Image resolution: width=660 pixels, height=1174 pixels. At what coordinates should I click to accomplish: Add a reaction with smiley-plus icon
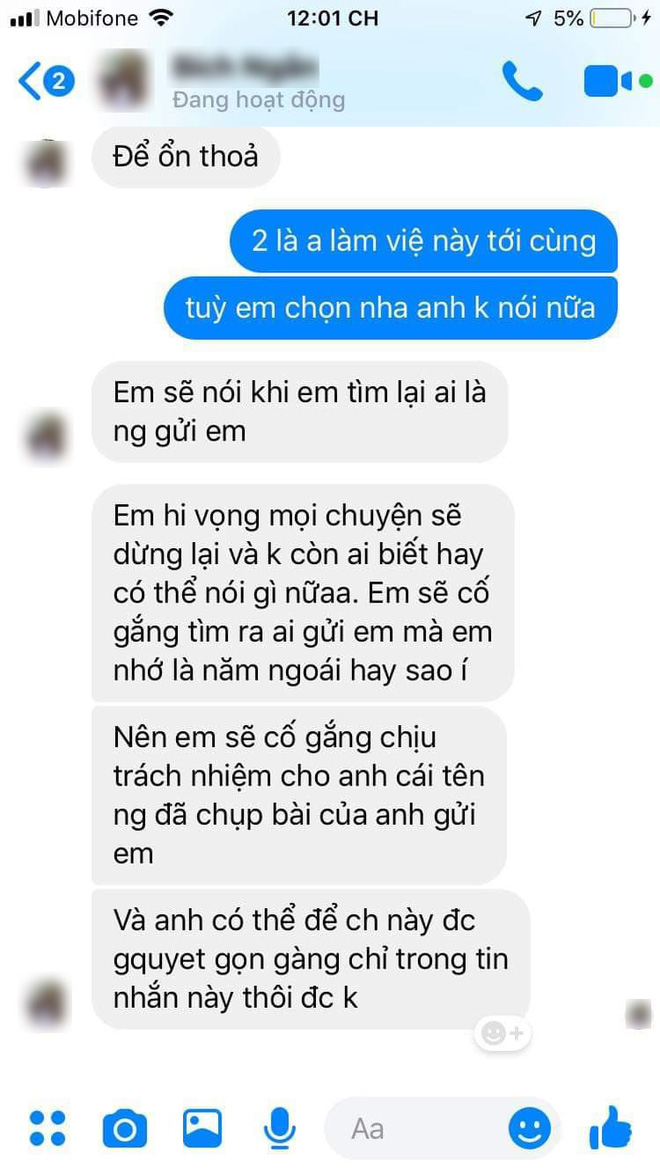[503, 1034]
